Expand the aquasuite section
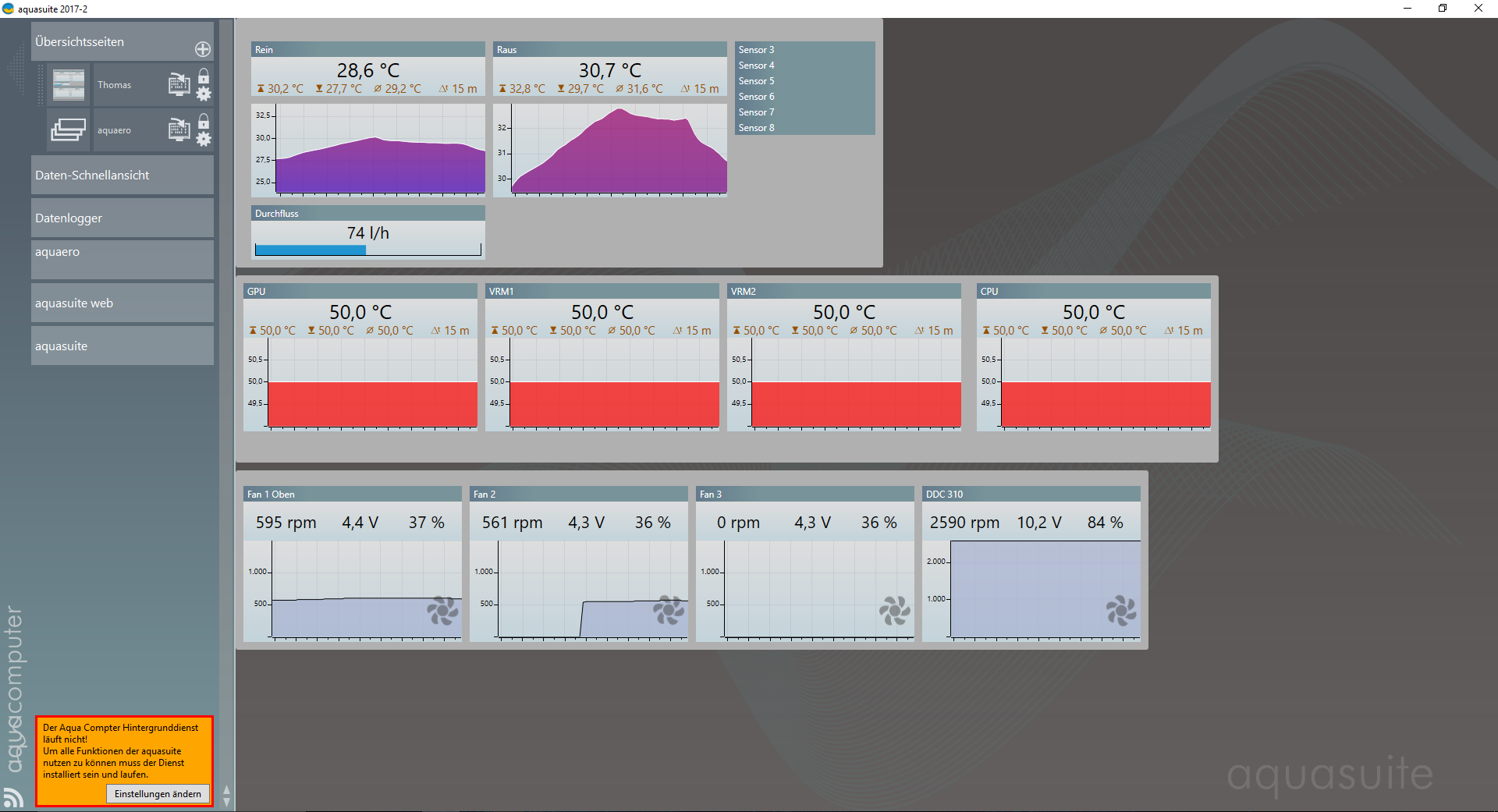The width and height of the screenshot is (1498, 812). pyautogui.click(x=122, y=346)
